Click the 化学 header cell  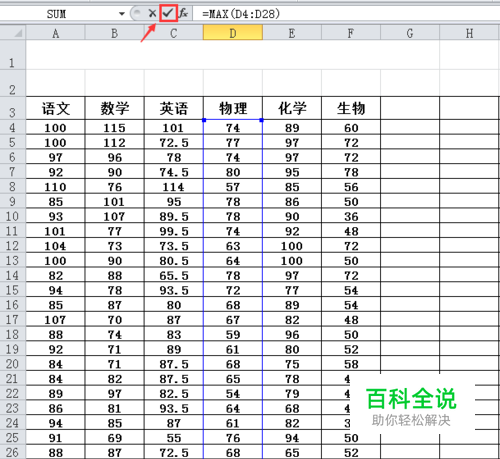coord(292,108)
